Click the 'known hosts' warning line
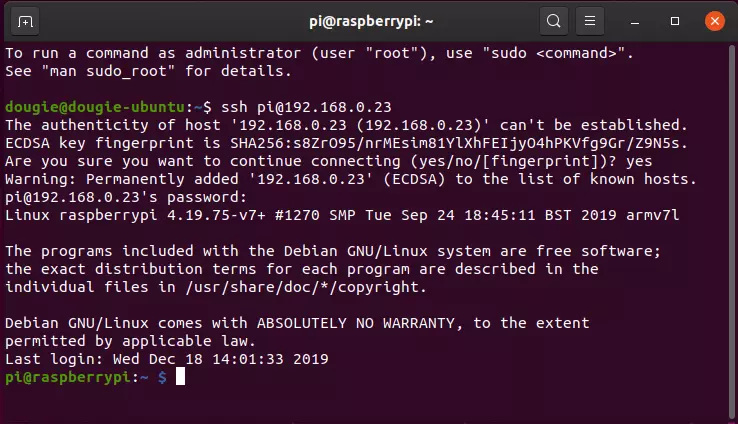Viewport: 738px width, 424px height. tap(351, 179)
